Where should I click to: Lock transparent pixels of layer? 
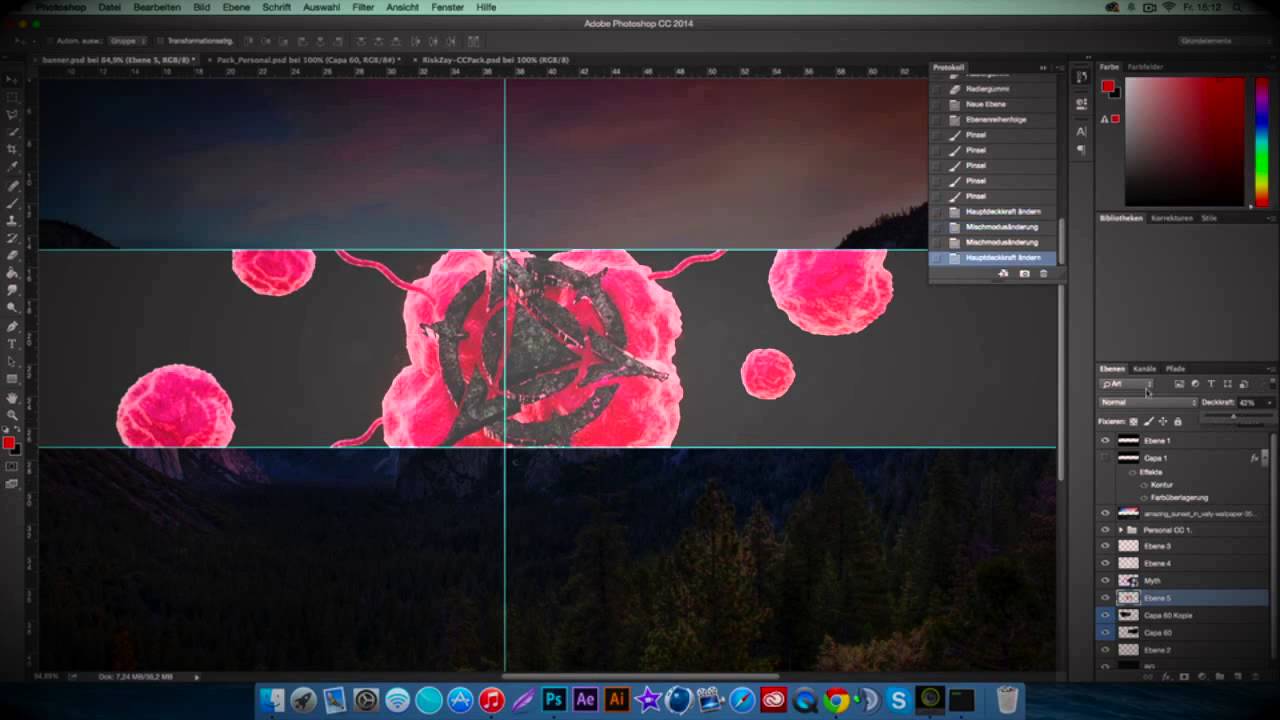pyautogui.click(x=1133, y=421)
